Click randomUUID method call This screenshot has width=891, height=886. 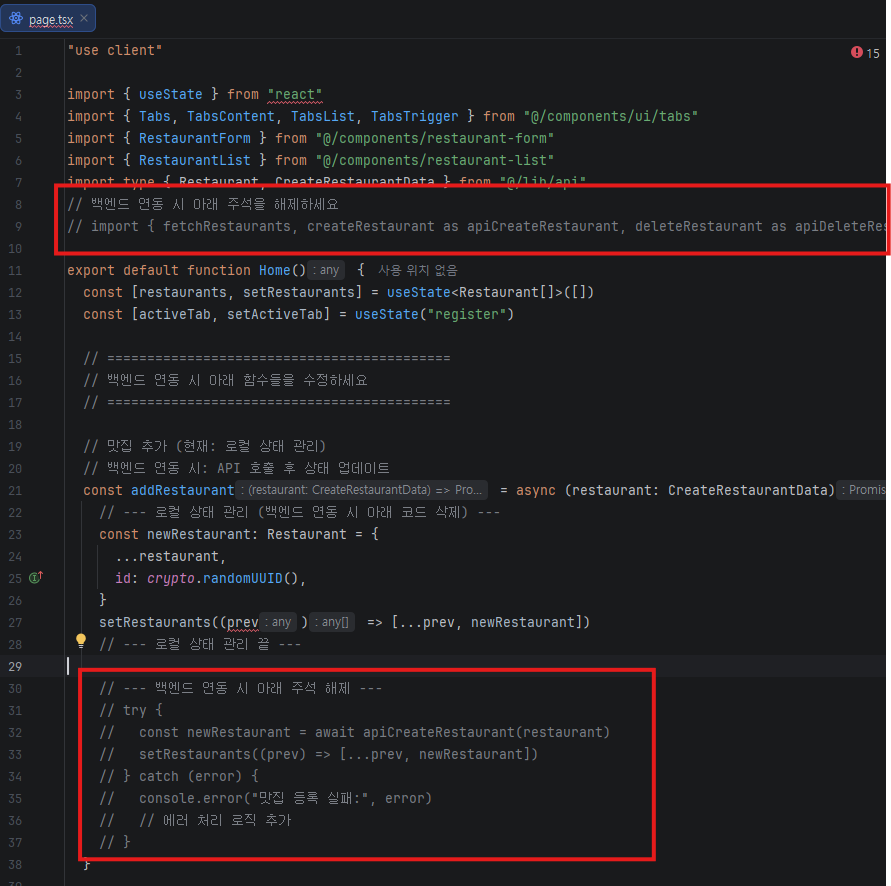(243, 579)
